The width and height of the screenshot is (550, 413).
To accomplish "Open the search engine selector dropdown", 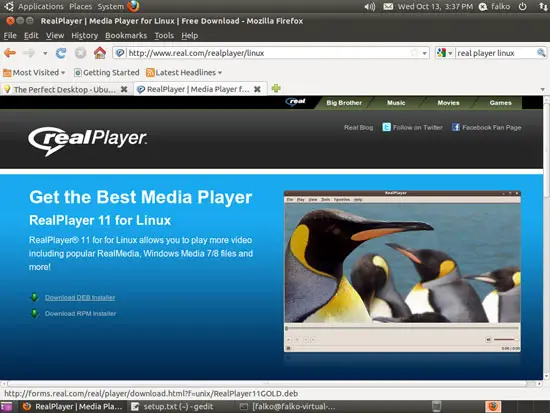I will click(444, 53).
